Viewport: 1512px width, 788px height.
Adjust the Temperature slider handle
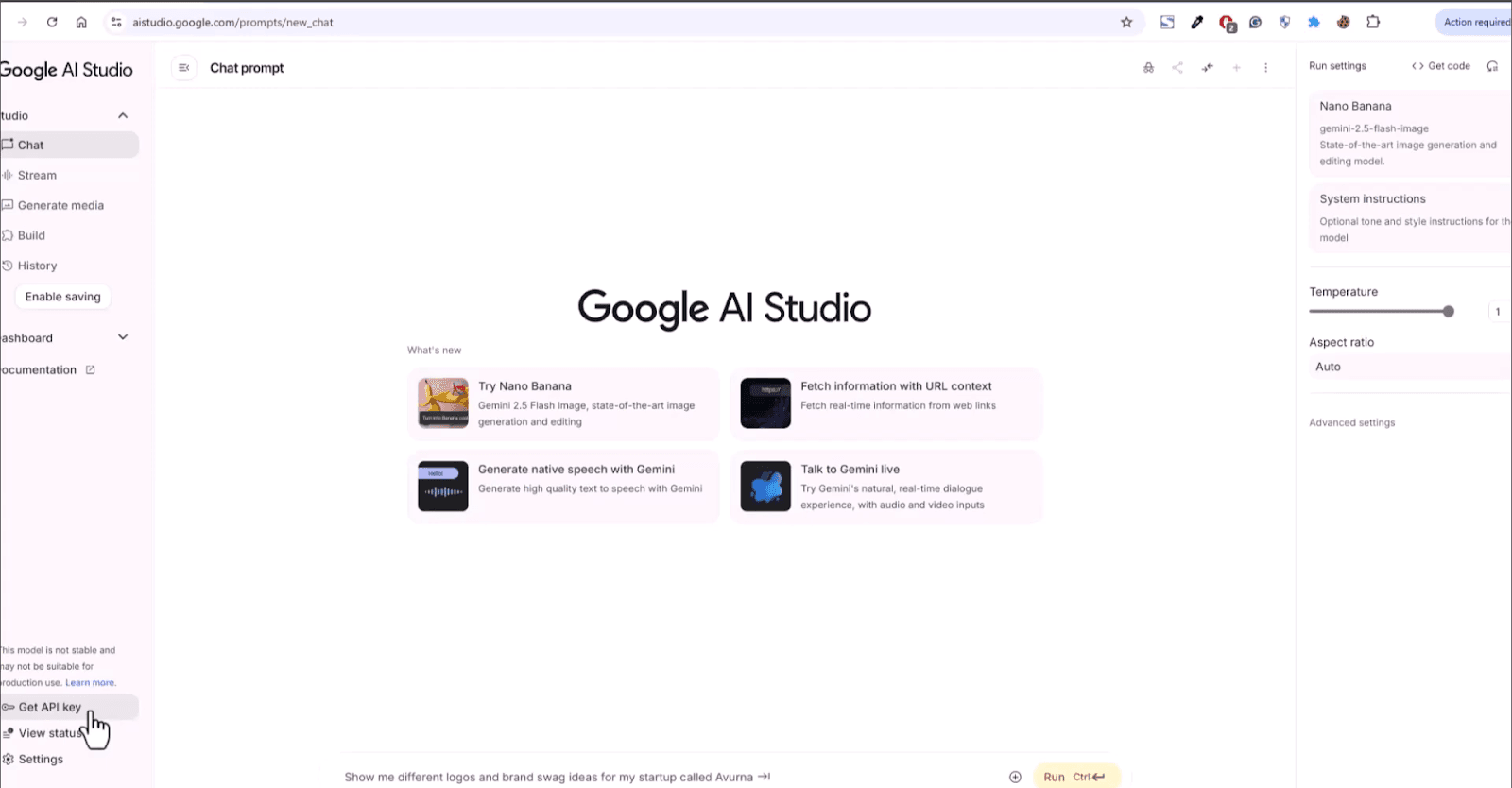tap(1448, 311)
